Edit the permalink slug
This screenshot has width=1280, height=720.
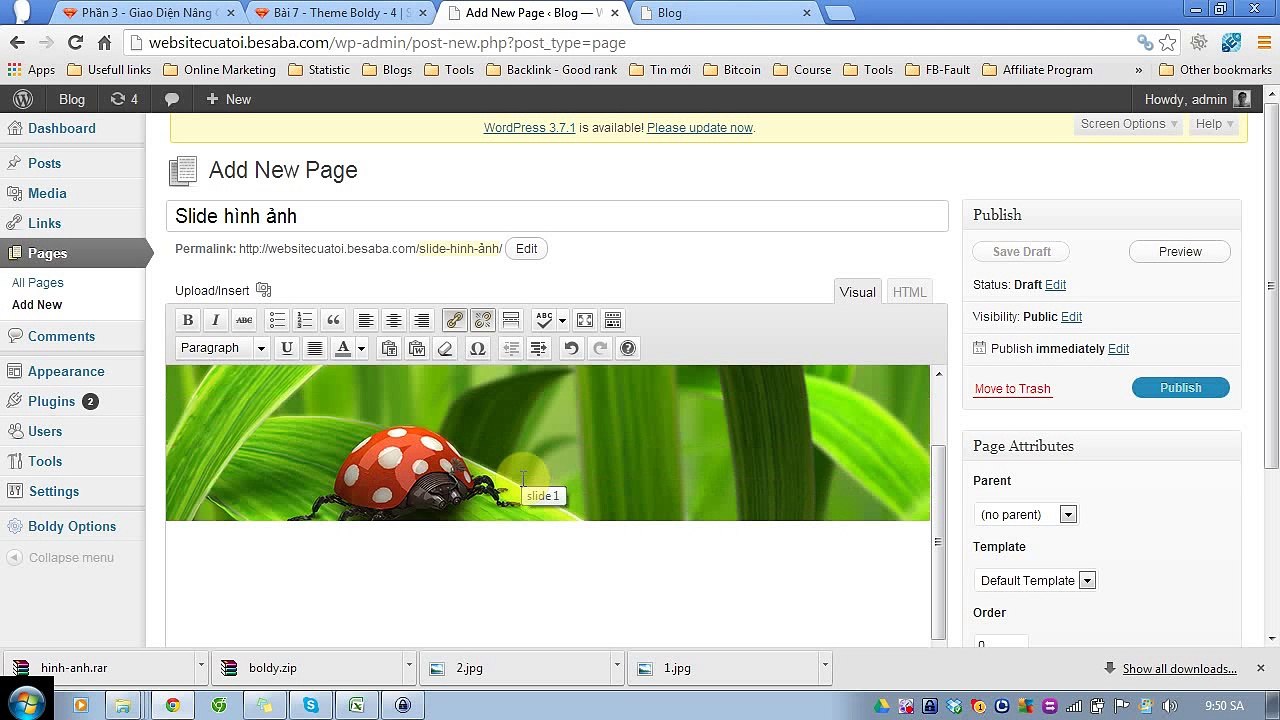(x=526, y=249)
